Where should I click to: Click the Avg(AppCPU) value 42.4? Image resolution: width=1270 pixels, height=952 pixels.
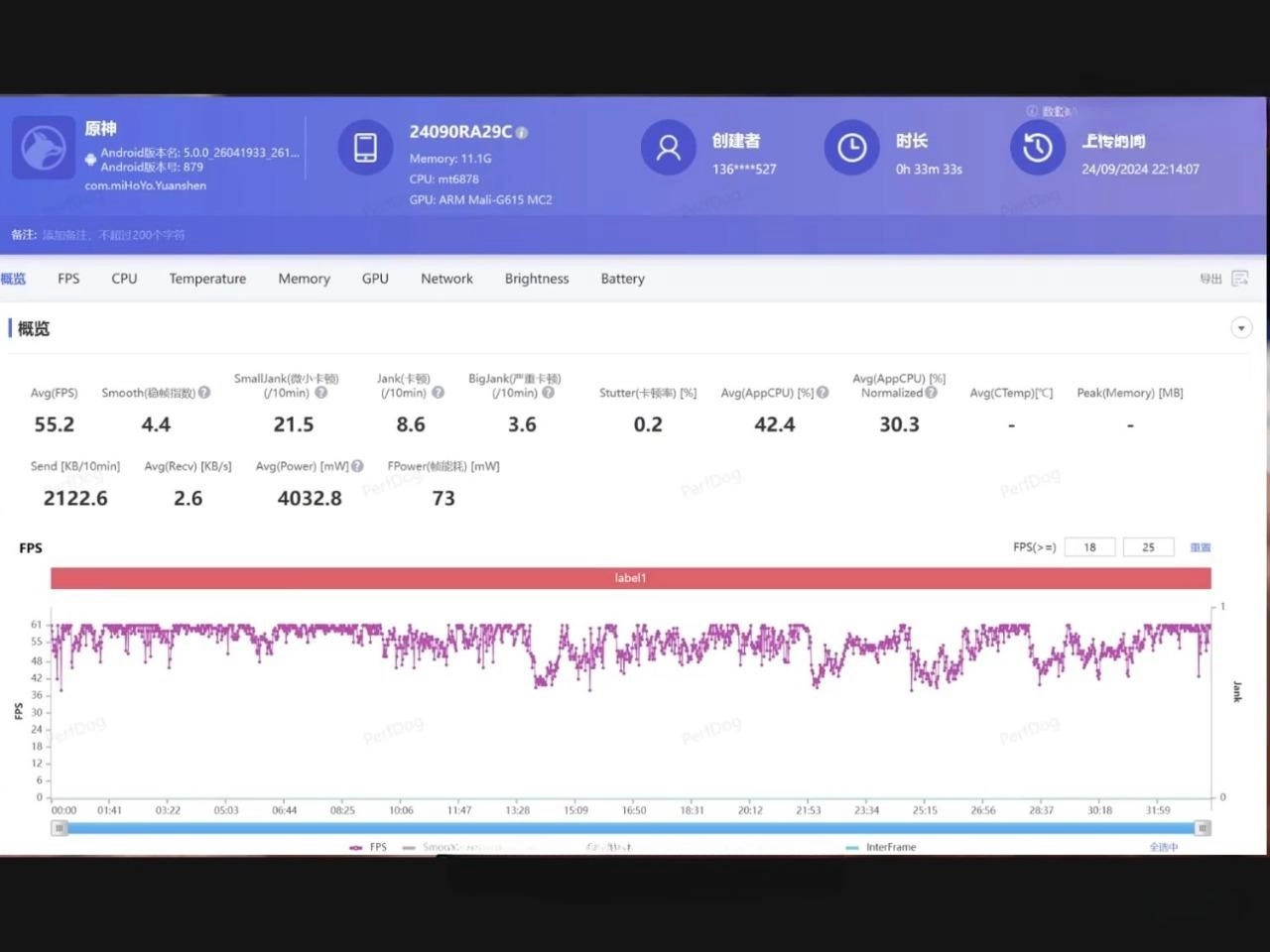tap(775, 424)
